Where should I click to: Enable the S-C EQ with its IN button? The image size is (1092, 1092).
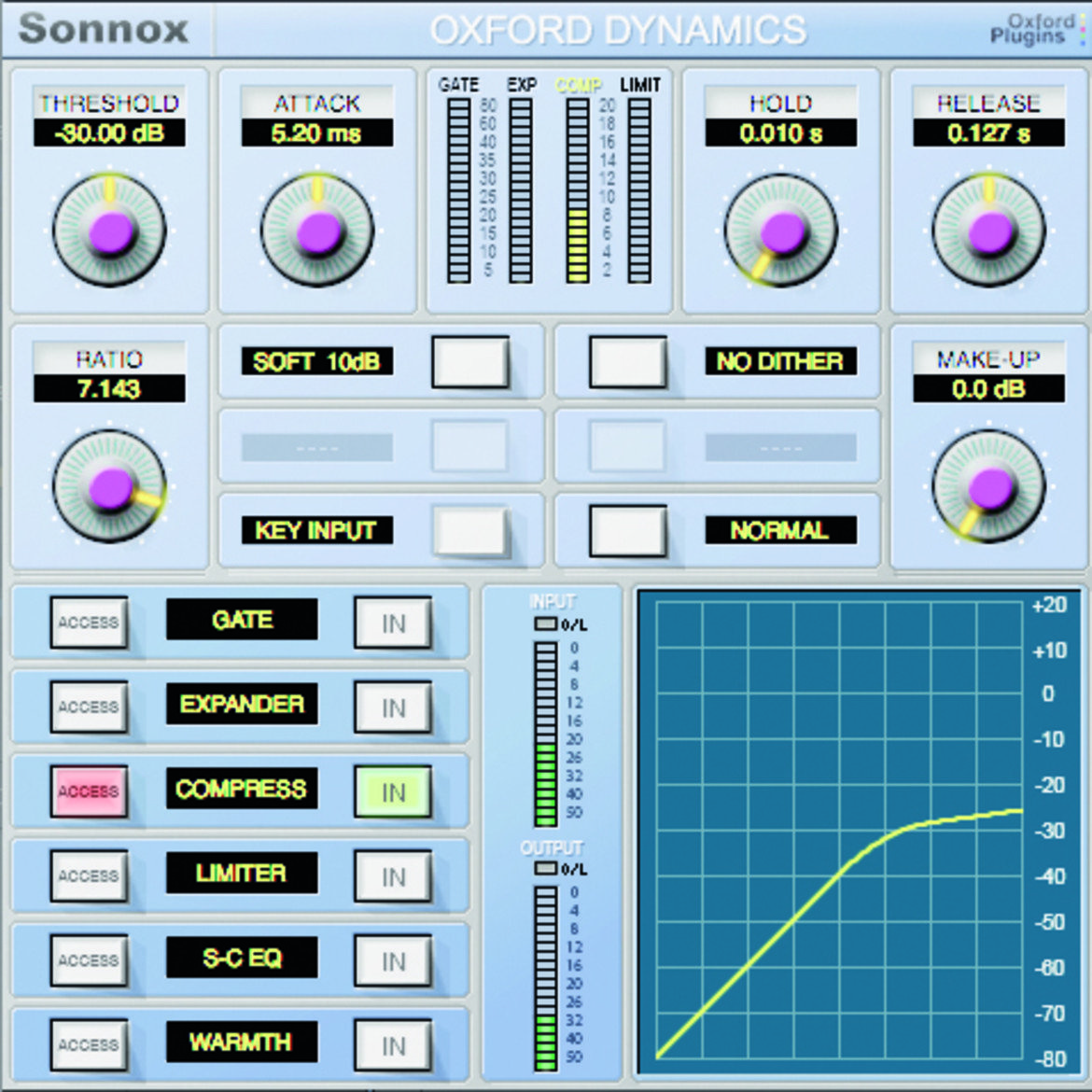pos(393,961)
